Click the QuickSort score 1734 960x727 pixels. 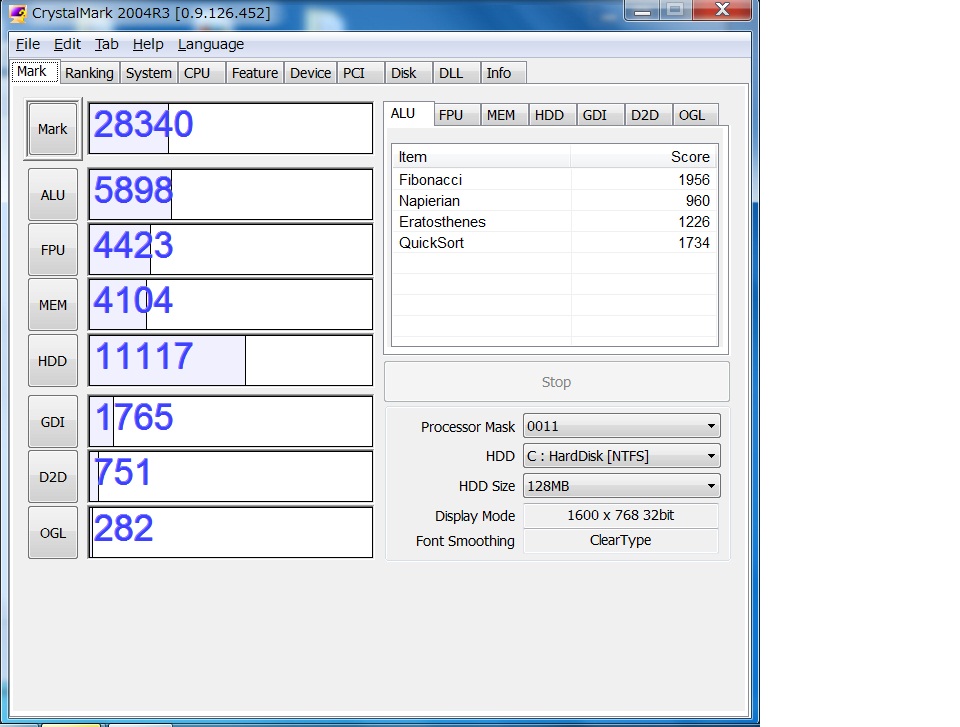694,243
